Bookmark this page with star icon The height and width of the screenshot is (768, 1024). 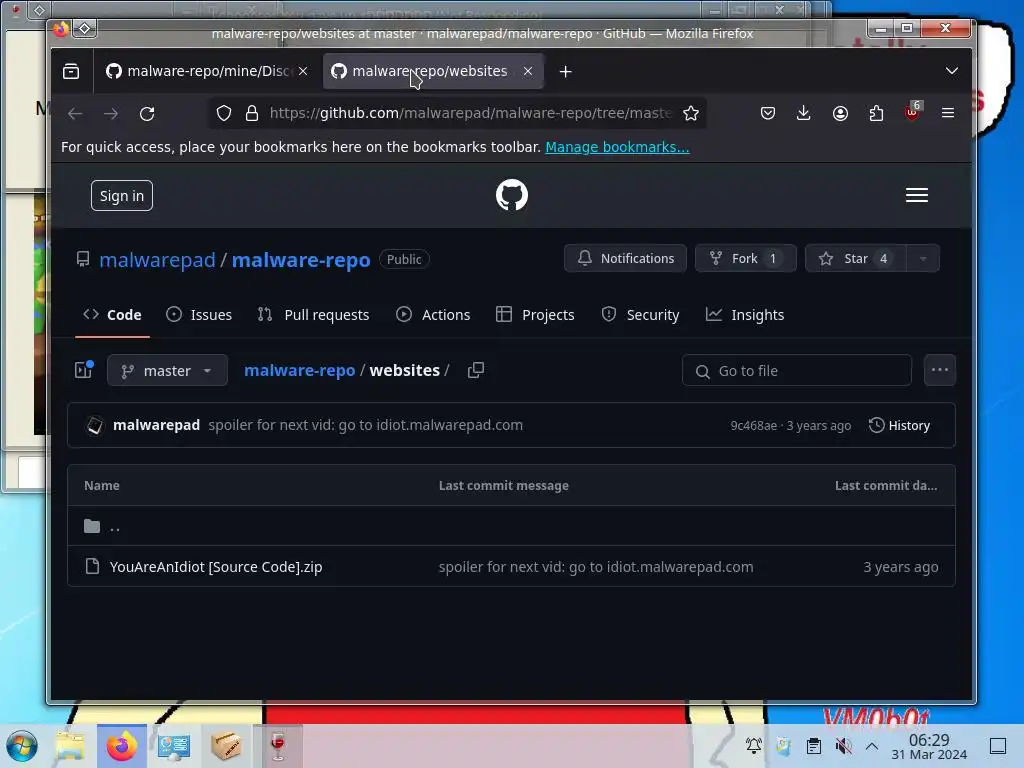[691, 114]
